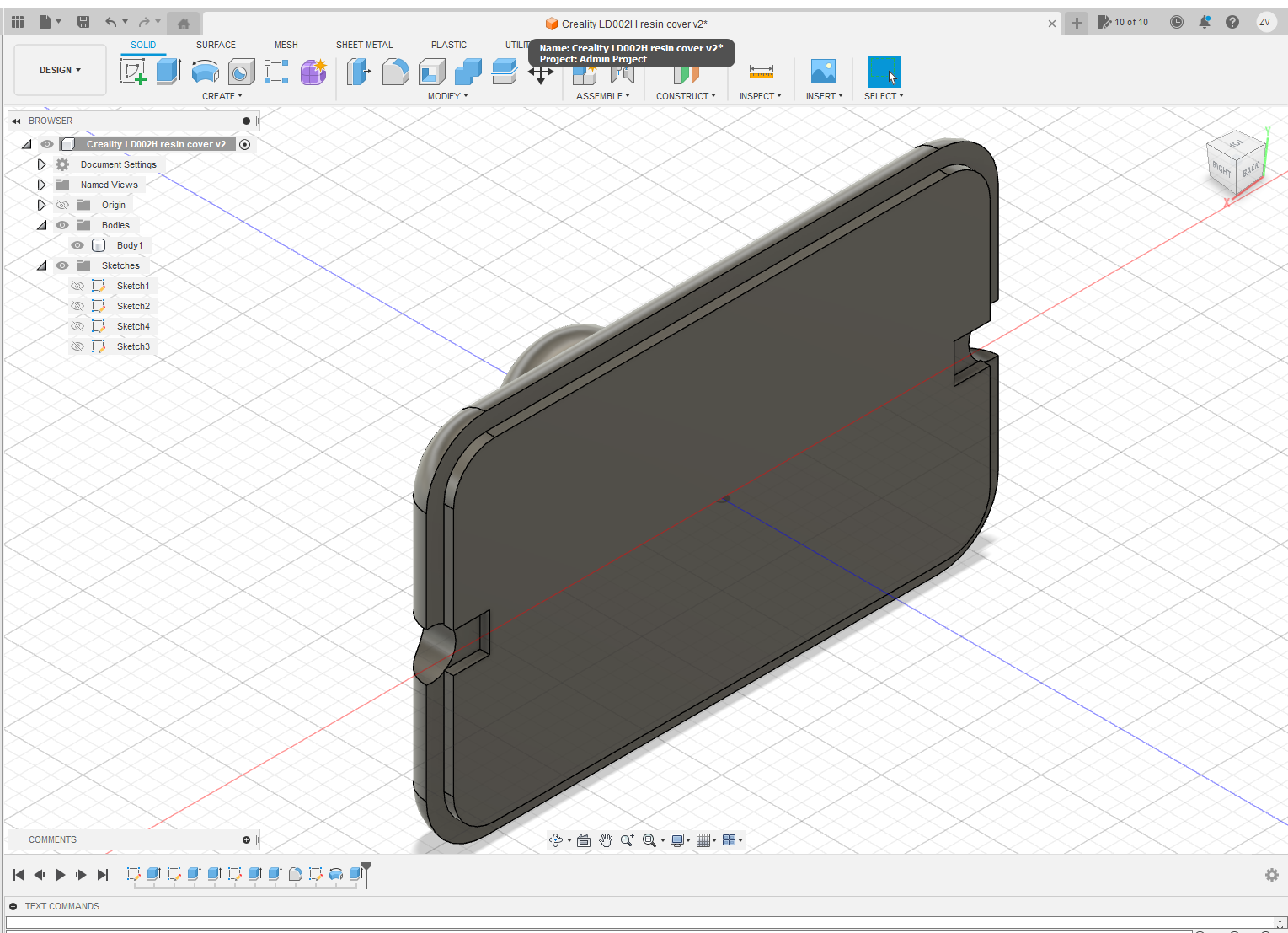Hide Body1 using its eye icon
Screen dimensions: 1288x933
click(77, 245)
